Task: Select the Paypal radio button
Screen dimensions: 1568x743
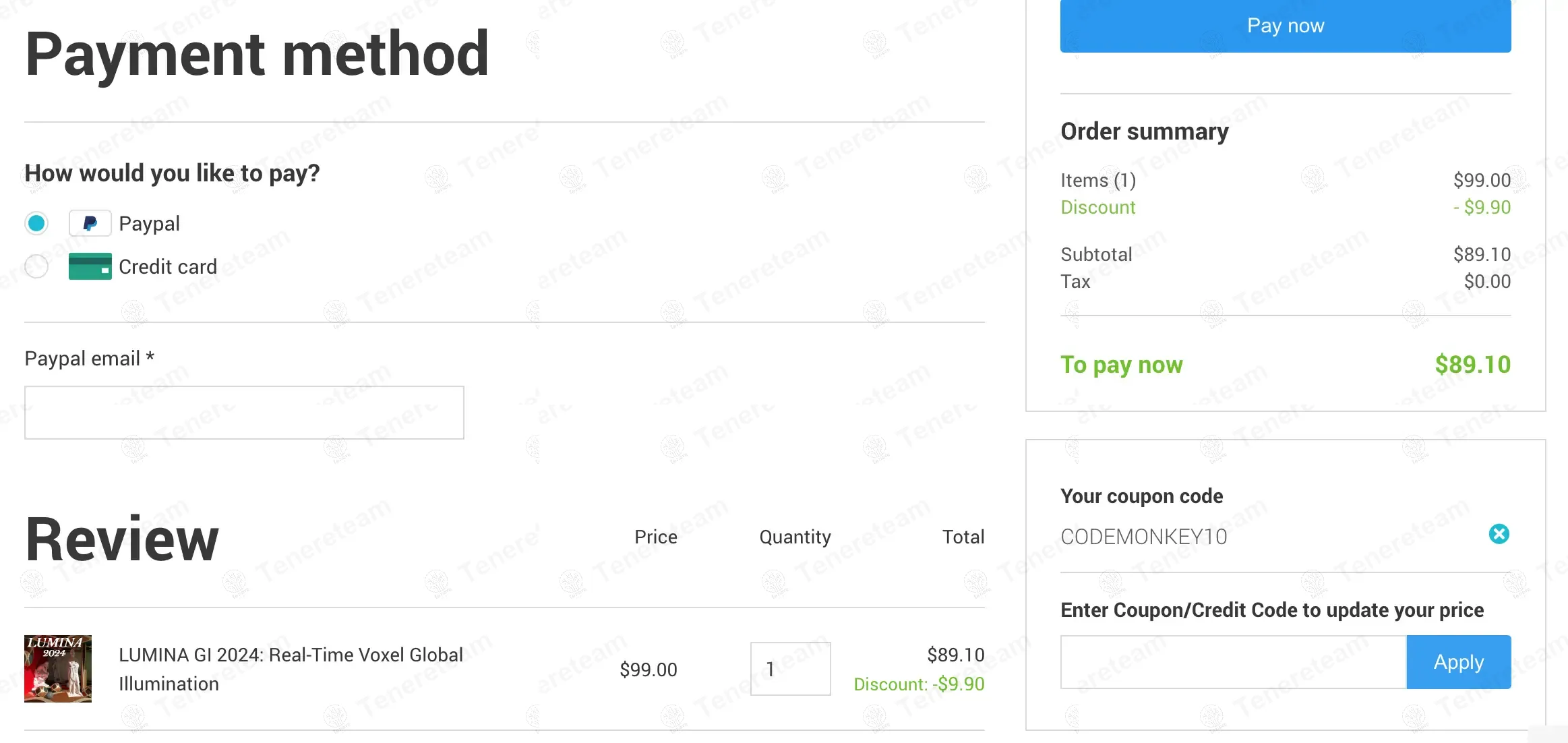Action: (x=36, y=223)
